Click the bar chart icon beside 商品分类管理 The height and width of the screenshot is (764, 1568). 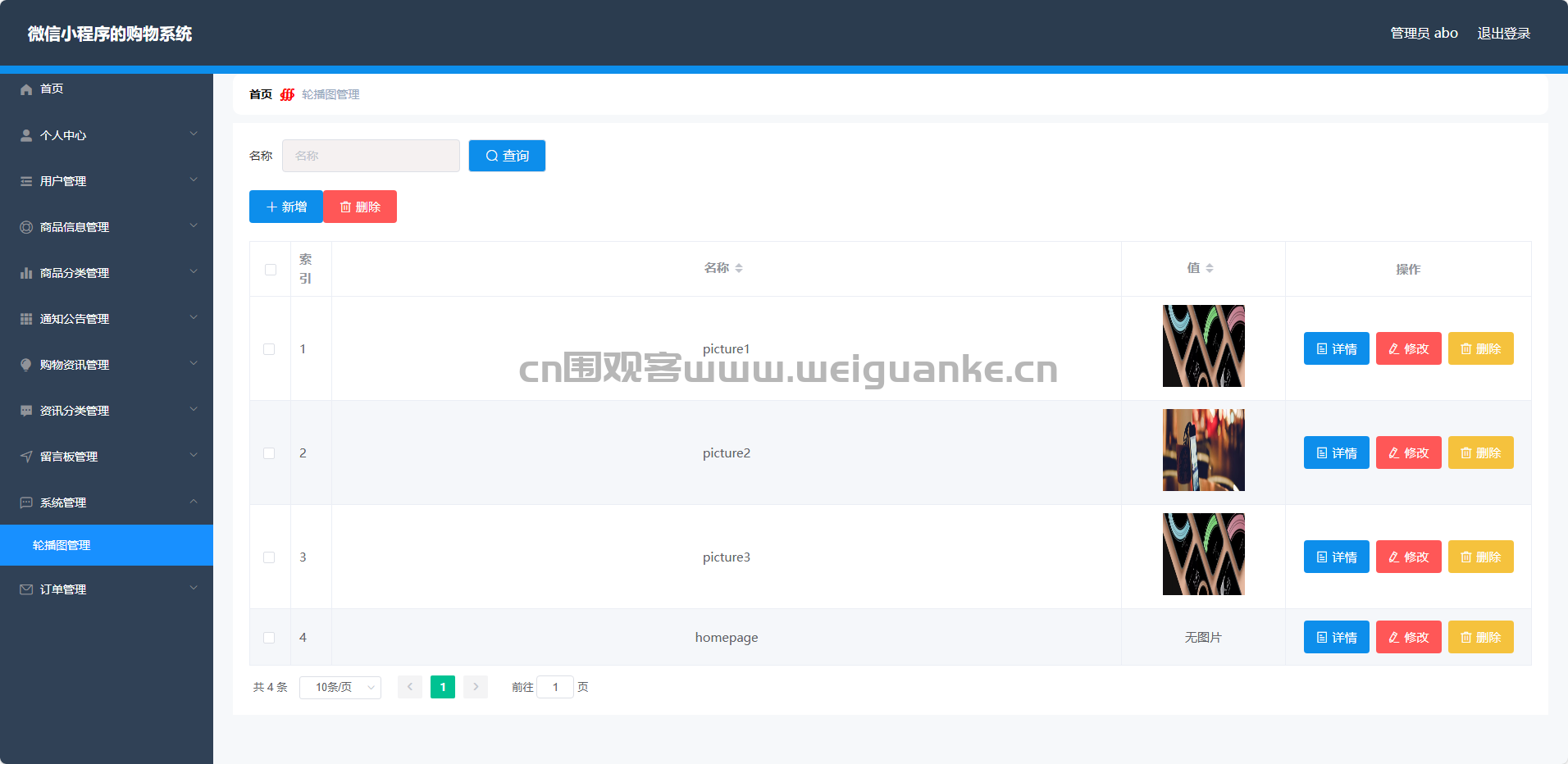coord(26,273)
